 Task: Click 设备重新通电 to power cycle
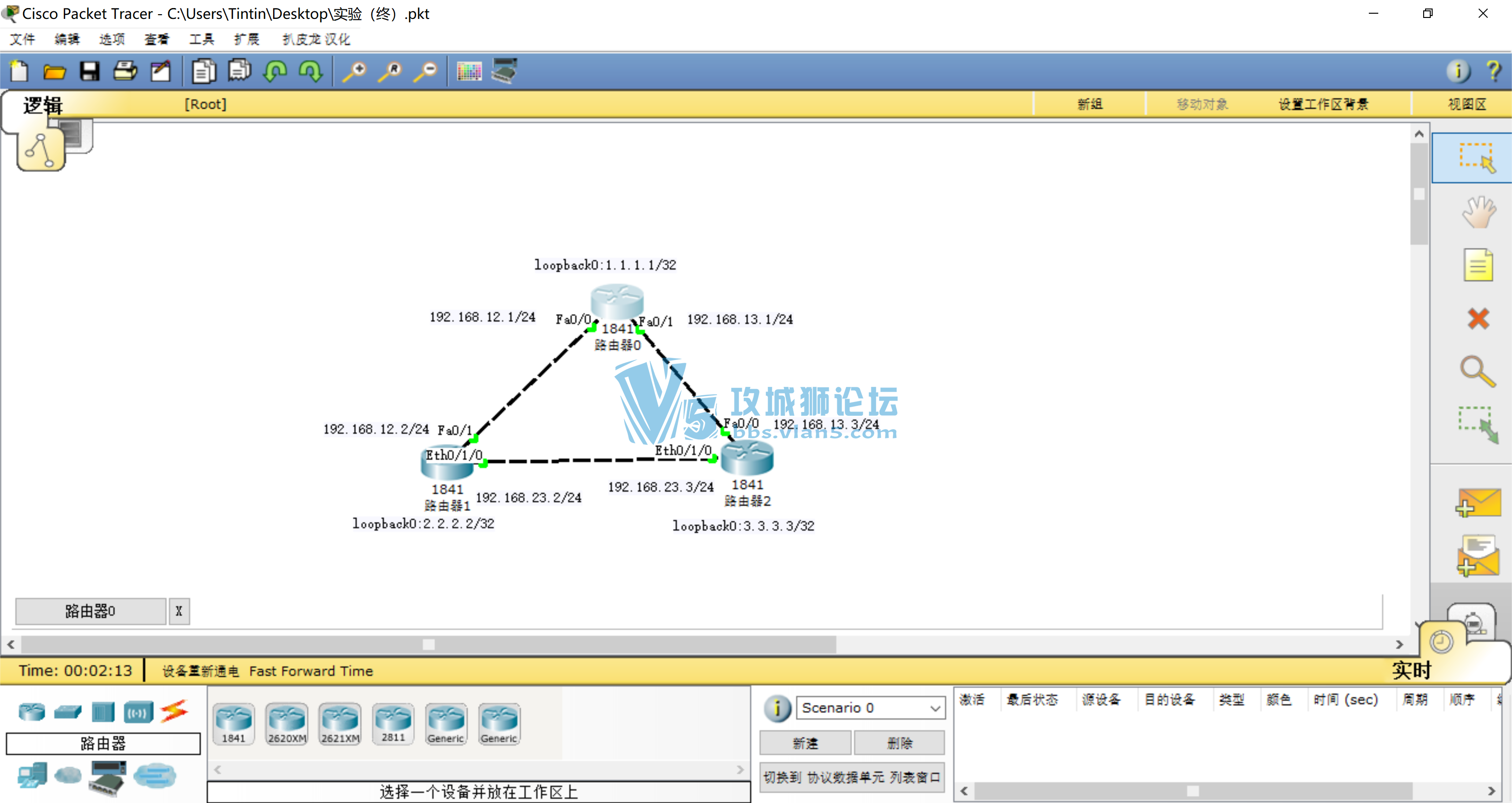201,671
